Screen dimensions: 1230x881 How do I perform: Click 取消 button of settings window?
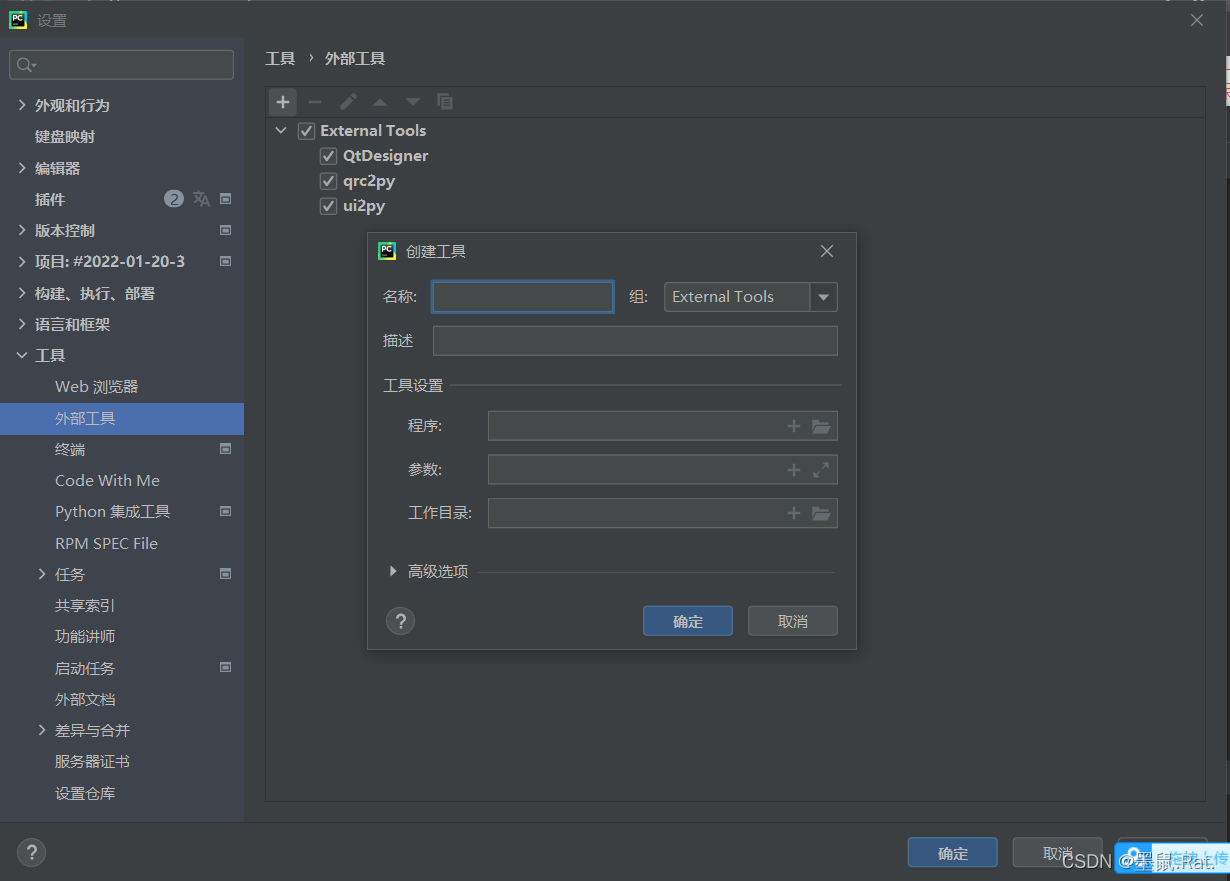(x=1058, y=853)
